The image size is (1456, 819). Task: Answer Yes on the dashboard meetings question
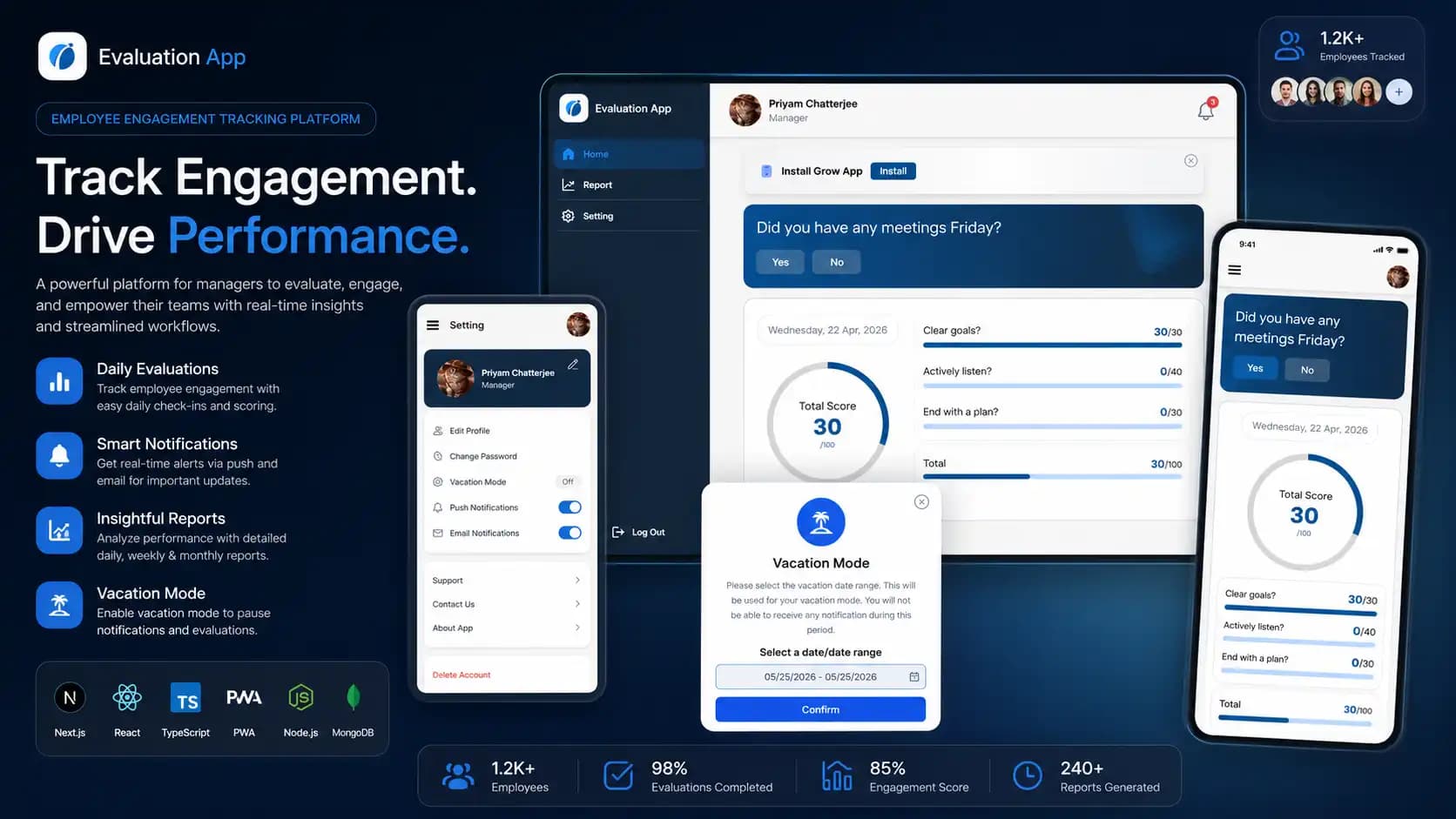(780, 262)
